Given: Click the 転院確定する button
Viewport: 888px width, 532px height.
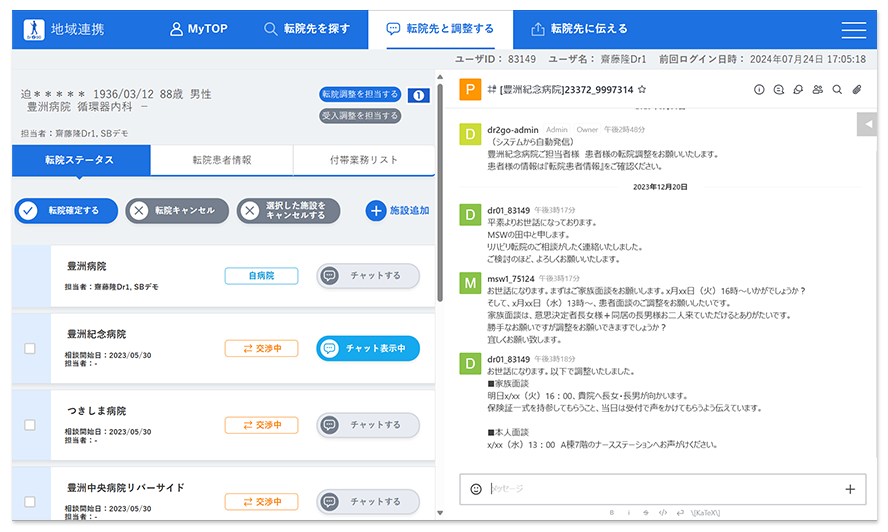Looking at the screenshot, I should point(66,211).
